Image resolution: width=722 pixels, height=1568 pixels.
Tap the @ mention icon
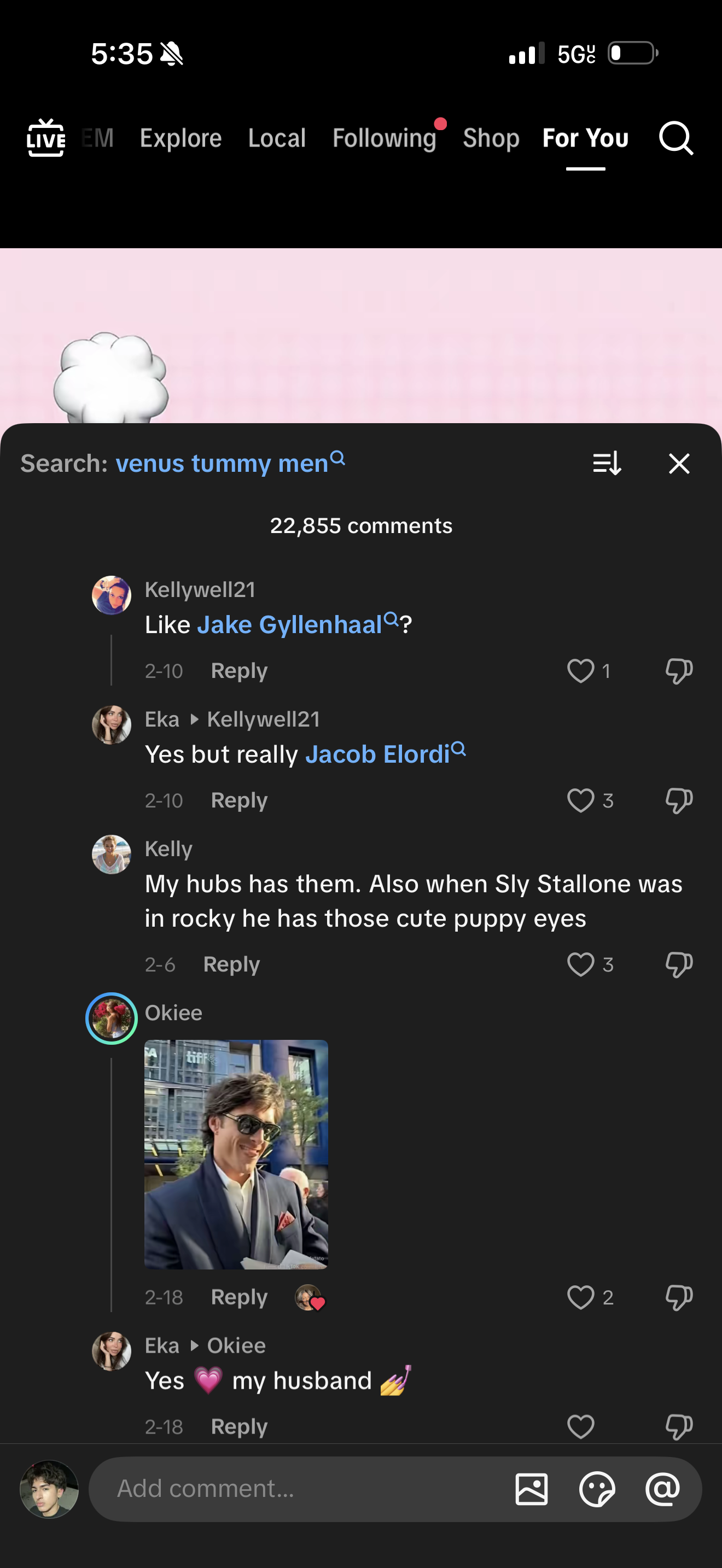(662, 1489)
